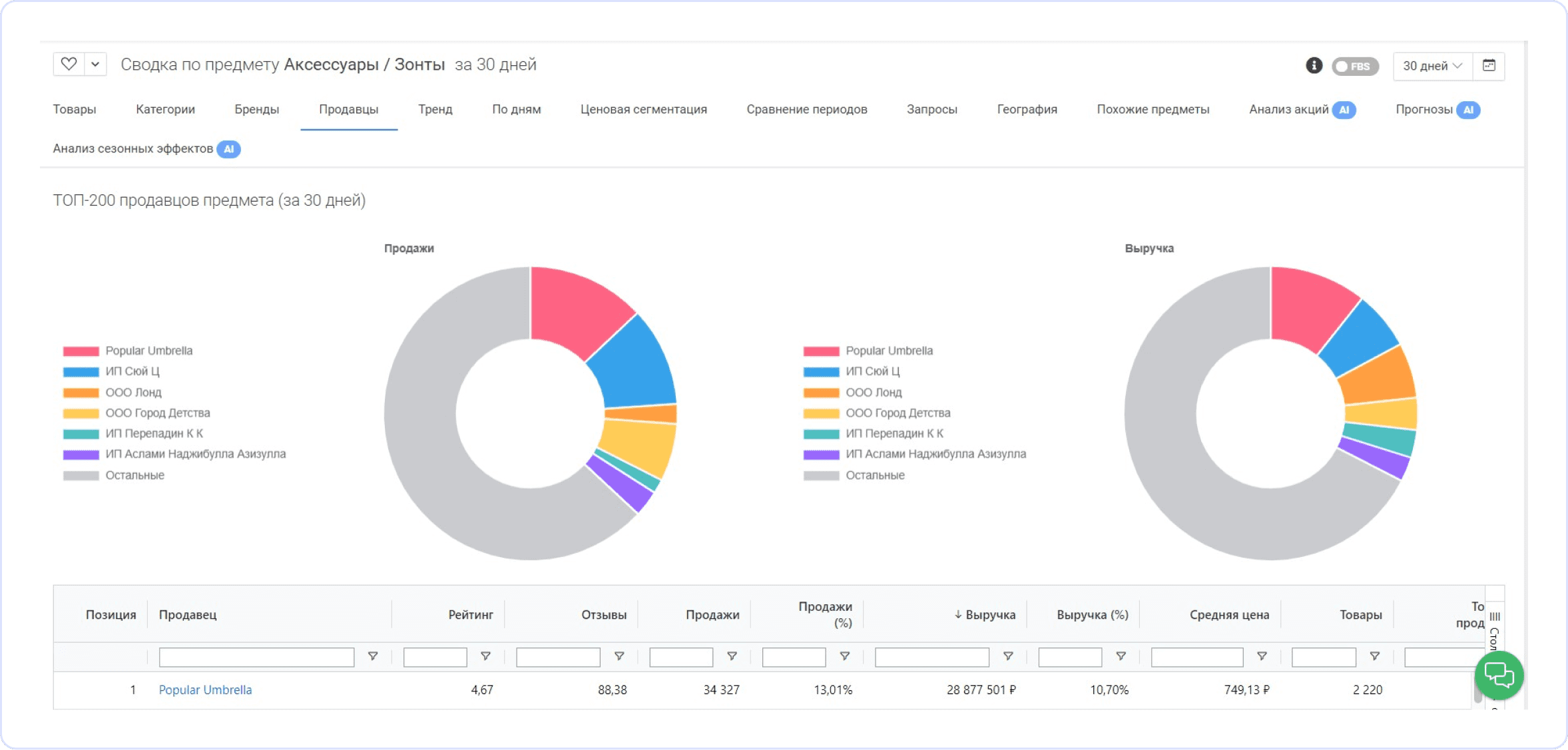
Task: Open the columns side panel expander
Action: [x=1494, y=626]
